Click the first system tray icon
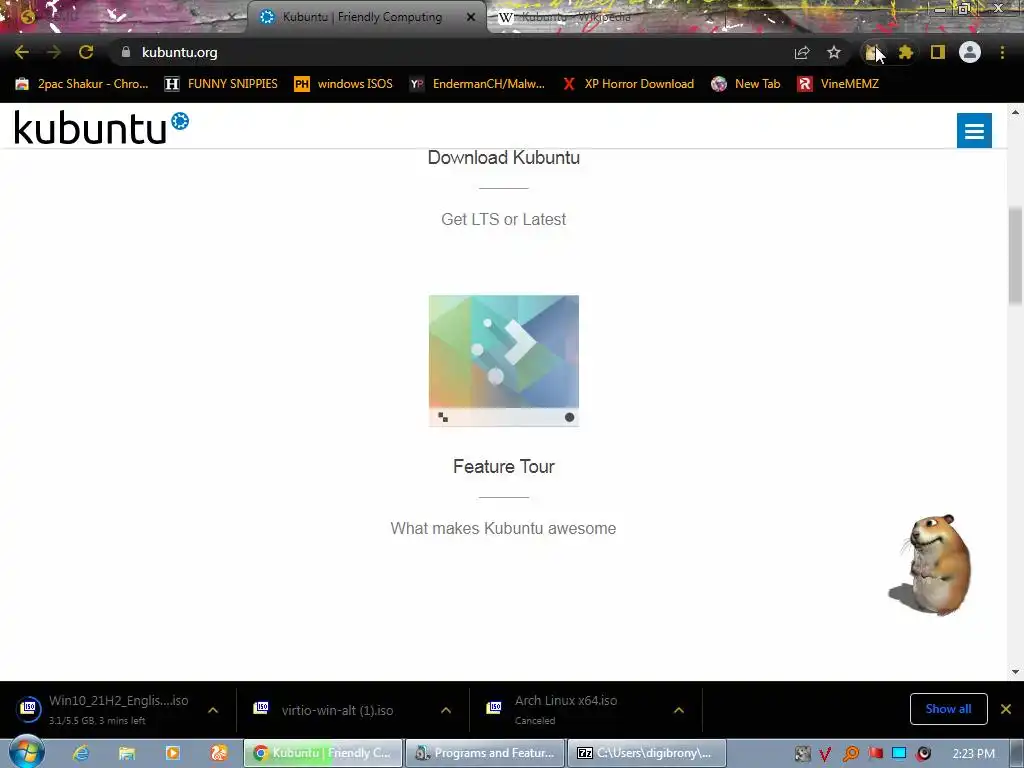The height and width of the screenshot is (768, 1024). 802,754
